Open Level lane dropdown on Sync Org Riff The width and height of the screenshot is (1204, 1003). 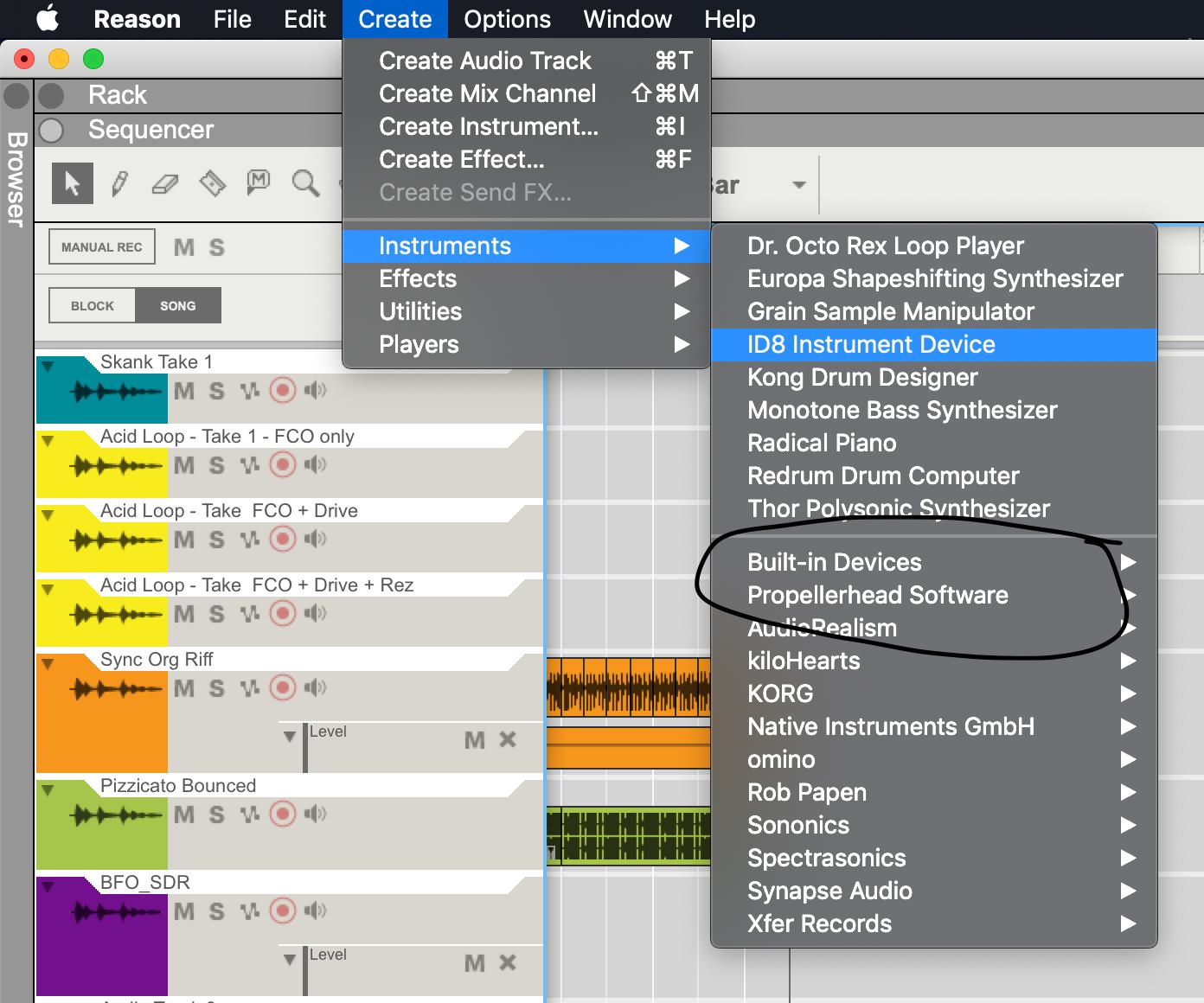290,736
